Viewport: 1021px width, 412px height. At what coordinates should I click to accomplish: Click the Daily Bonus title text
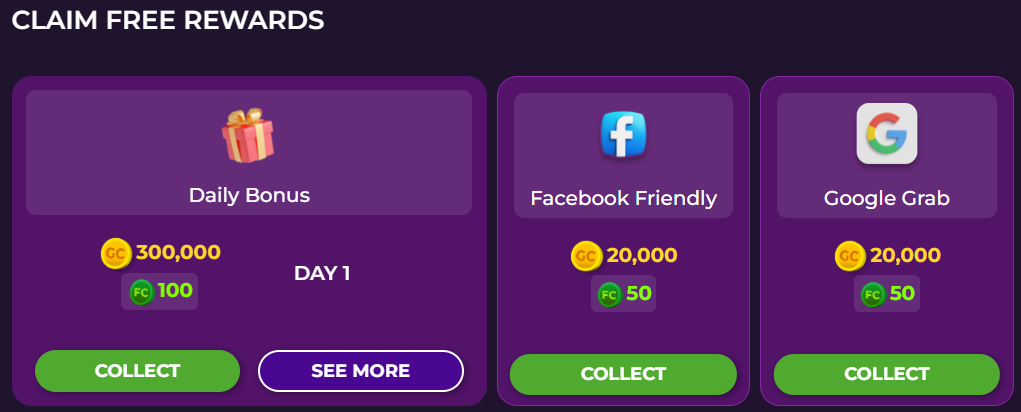[x=249, y=195]
